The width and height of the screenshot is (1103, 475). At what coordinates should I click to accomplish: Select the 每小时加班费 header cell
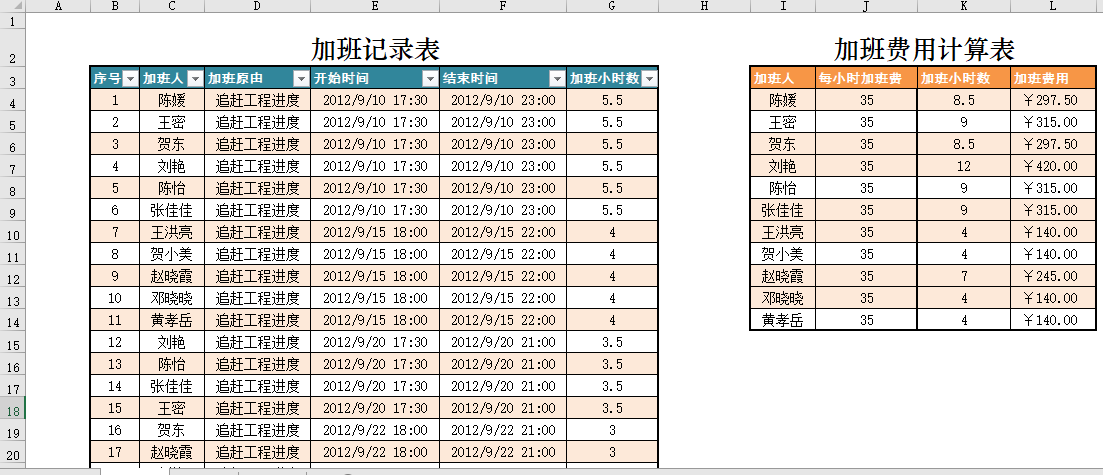[x=866, y=78]
